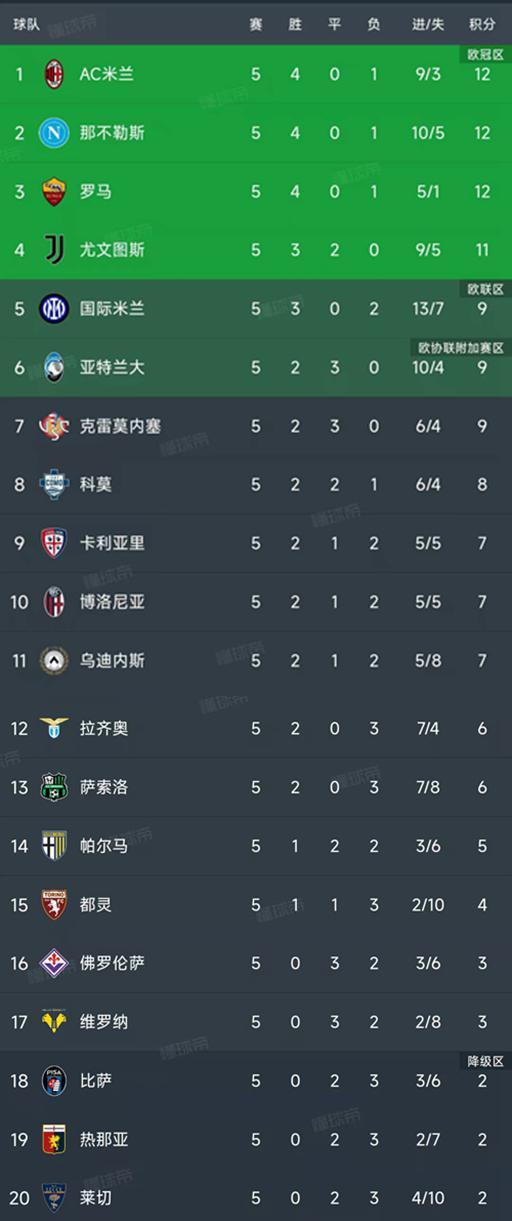Click the 降级区 zone label
Image resolution: width=512 pixels, height=1221 pixels.
click(x=484, y=1061)
